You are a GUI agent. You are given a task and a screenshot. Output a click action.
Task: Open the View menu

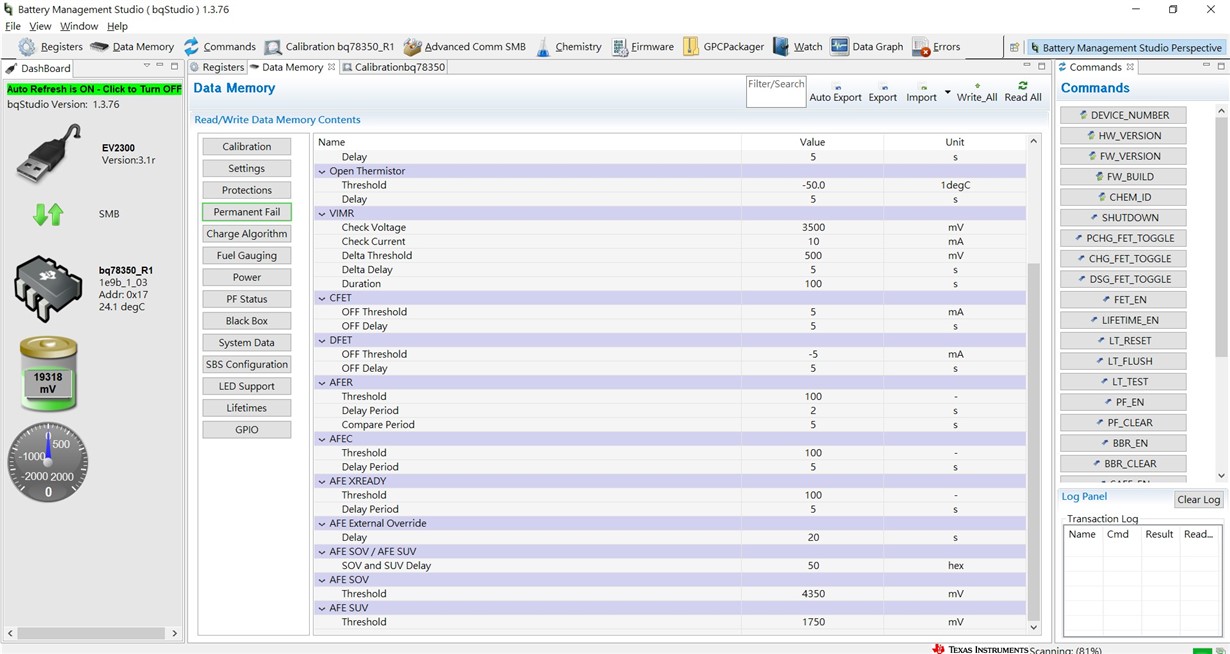(x=40, y=26)
